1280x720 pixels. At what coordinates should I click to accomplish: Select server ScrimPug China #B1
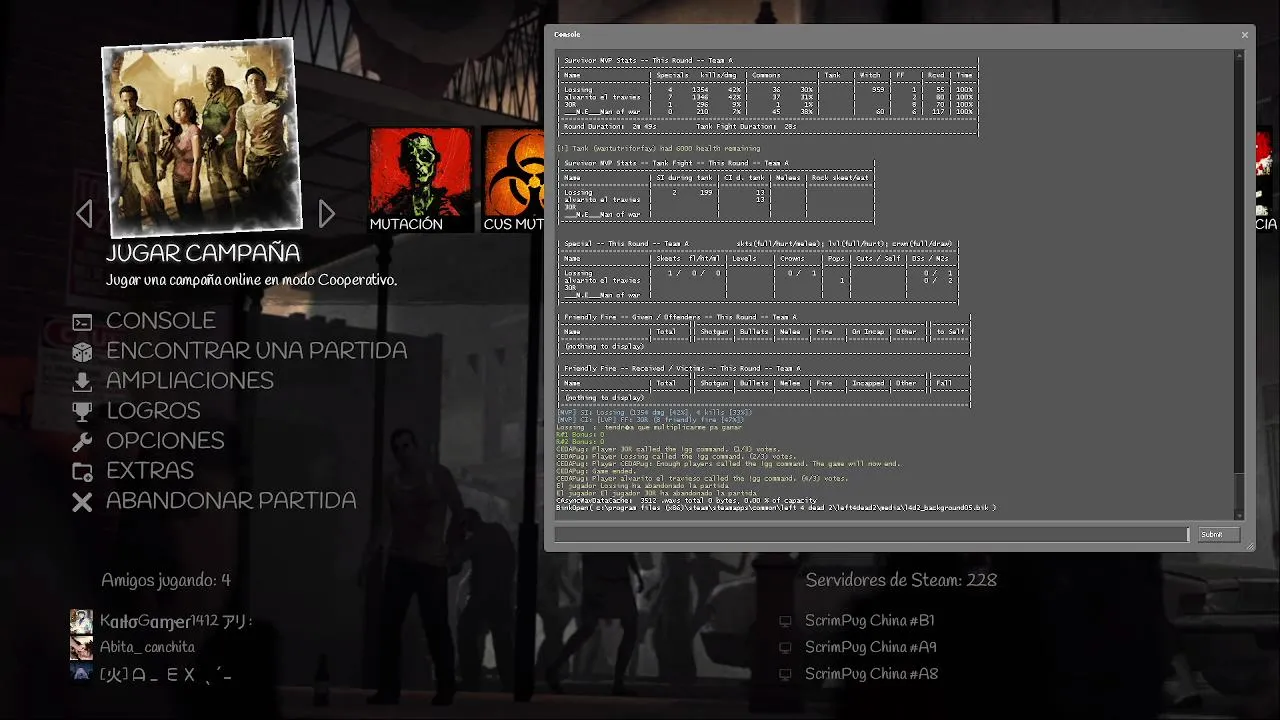click(x=870, y=621)
